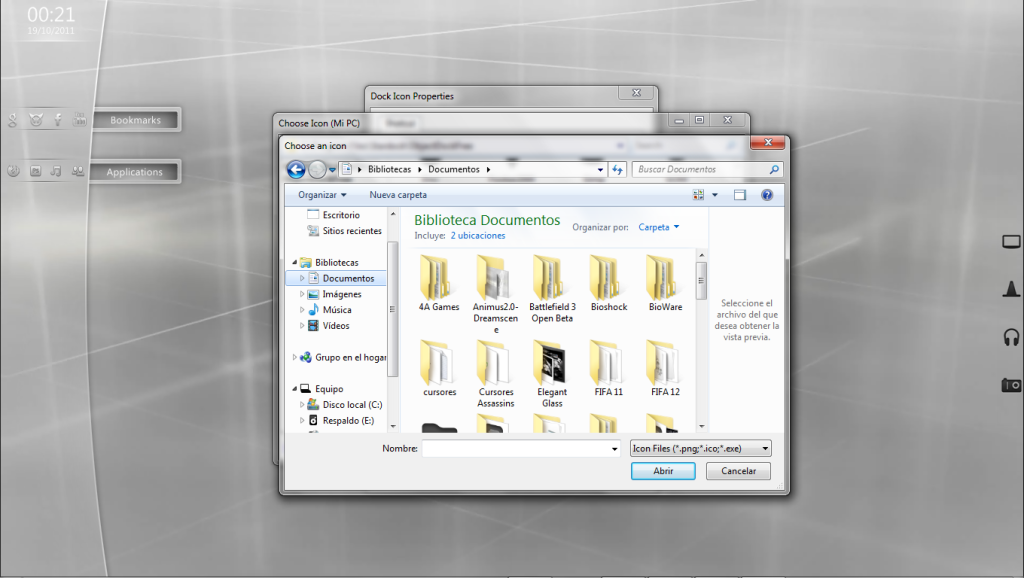Open the view options dropdown arrow

click(714, 195)
